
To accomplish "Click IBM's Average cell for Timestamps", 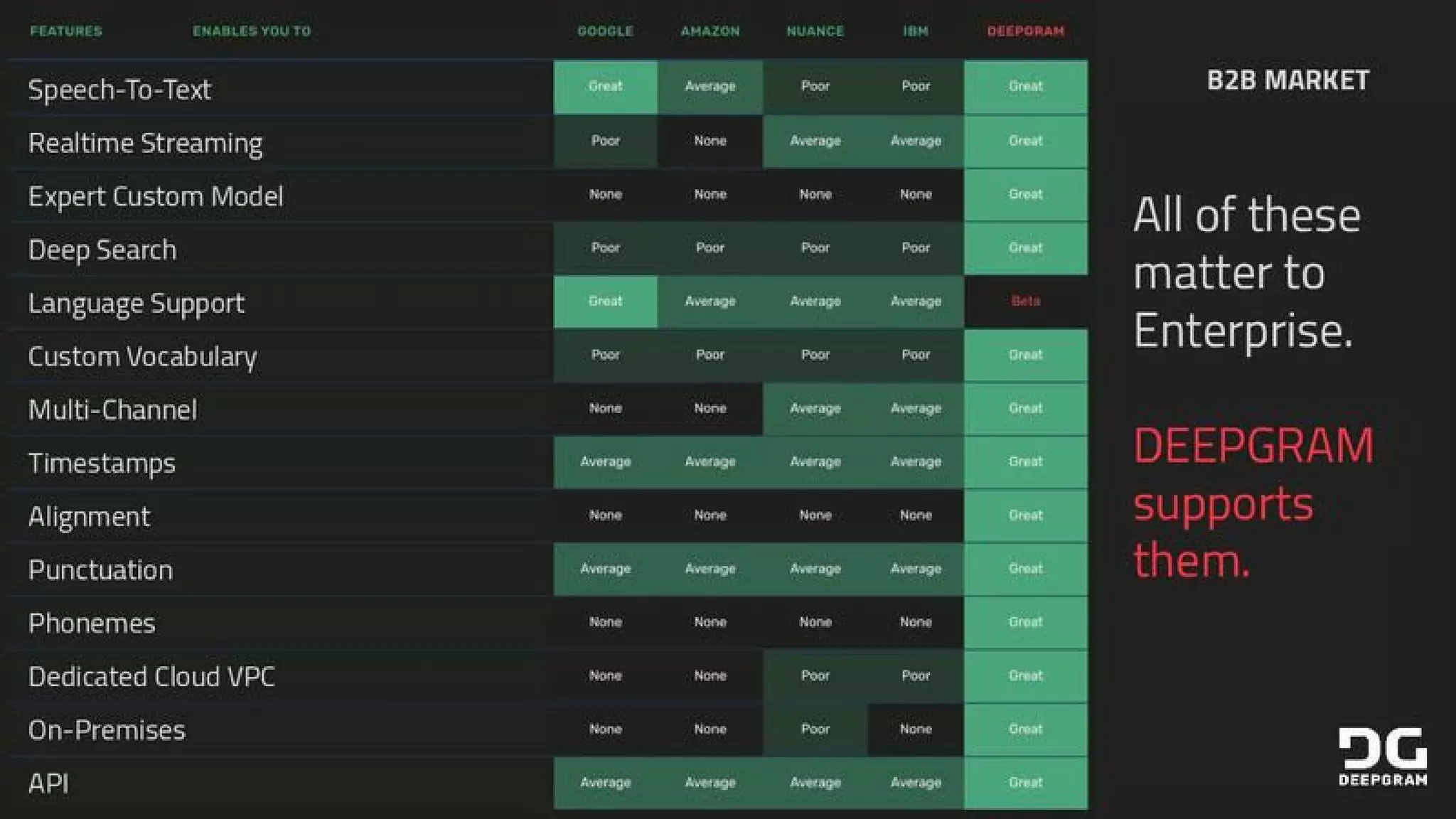I will click(x=916, y=462).
